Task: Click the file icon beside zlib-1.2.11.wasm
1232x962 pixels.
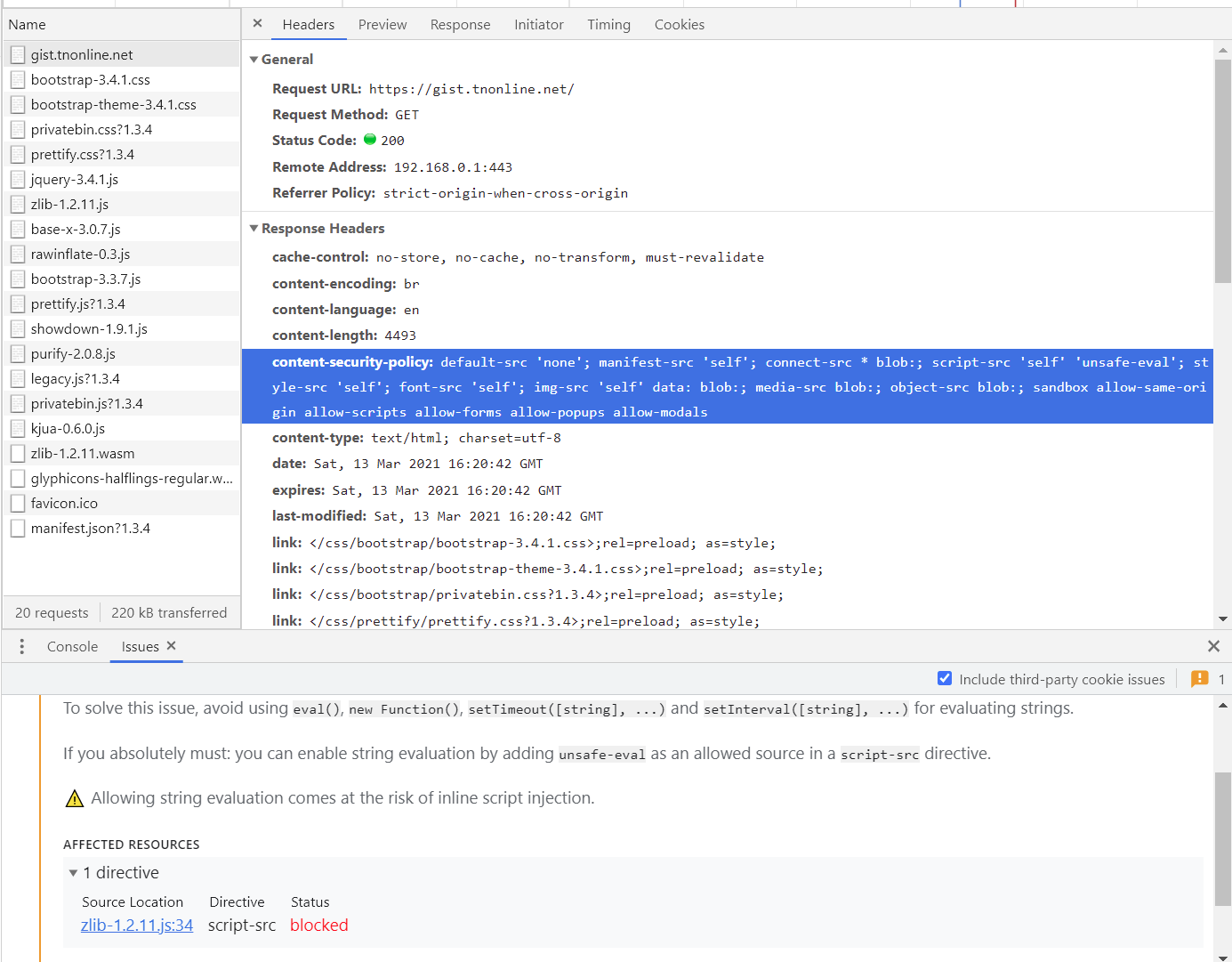Action: tap(17, 453)
